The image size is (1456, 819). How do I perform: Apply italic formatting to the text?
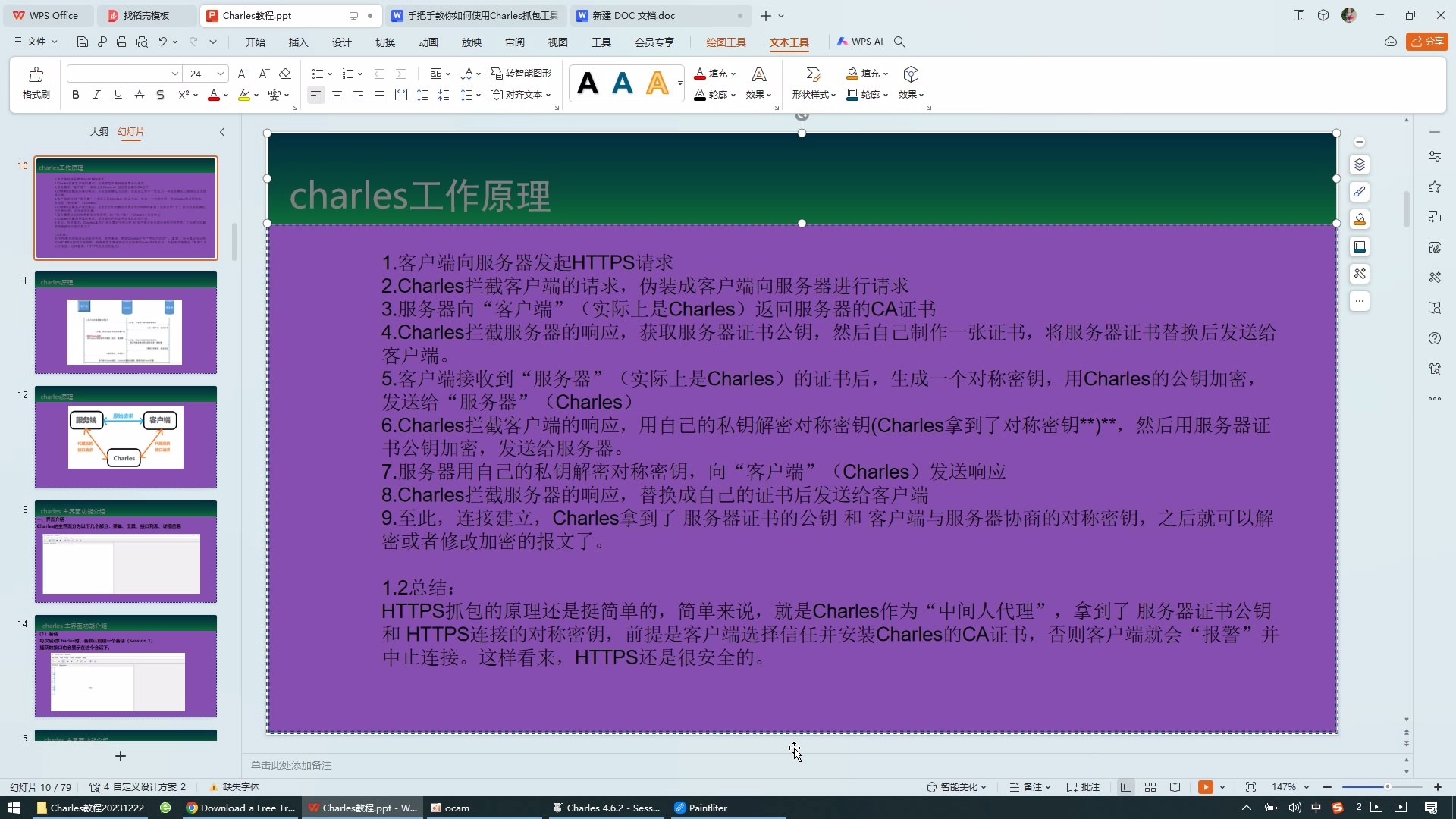pyautogui.click(x=96, y=95)
